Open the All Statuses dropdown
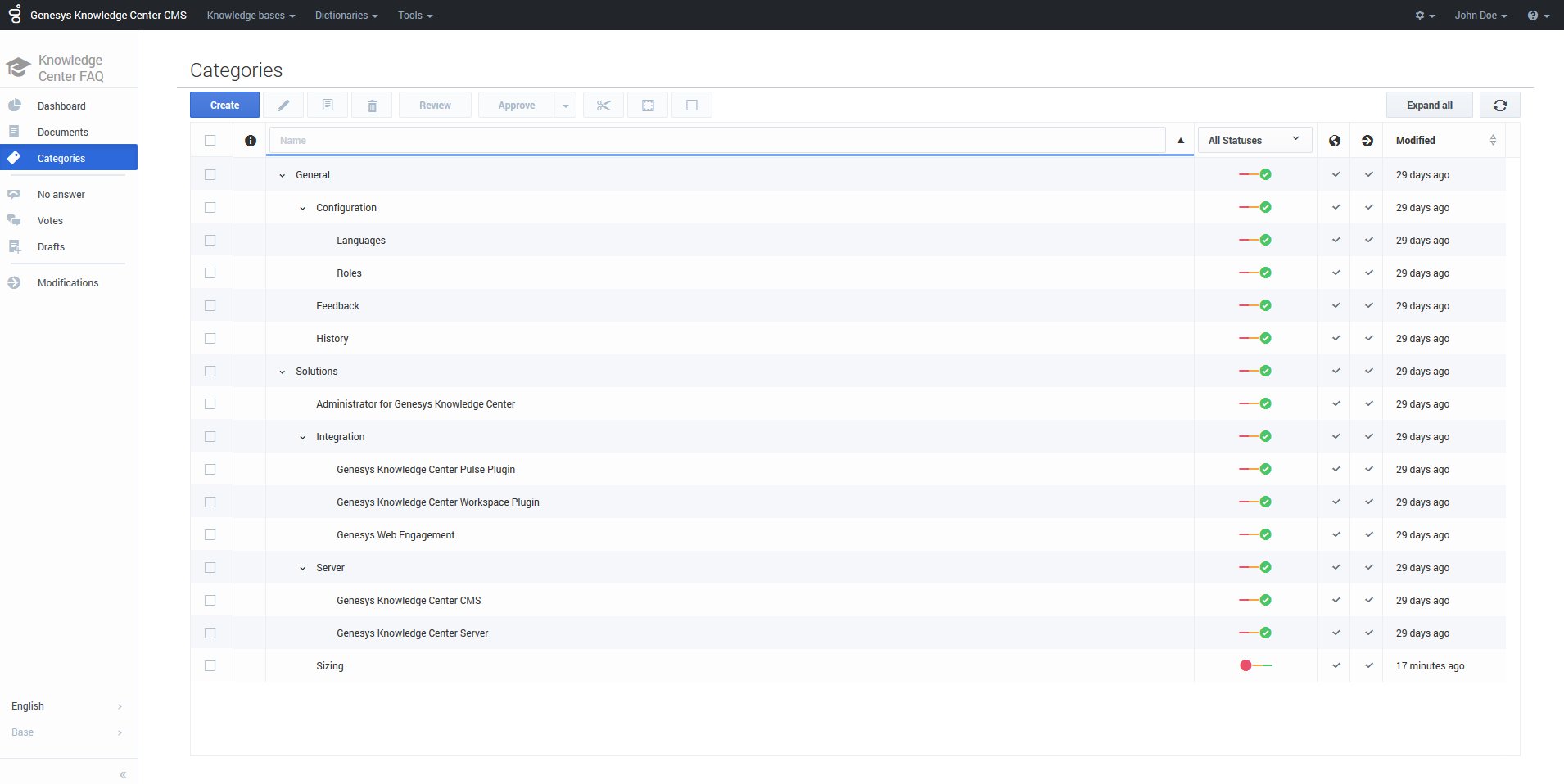Screen dimensions: 1564x784 point(1254,140)
